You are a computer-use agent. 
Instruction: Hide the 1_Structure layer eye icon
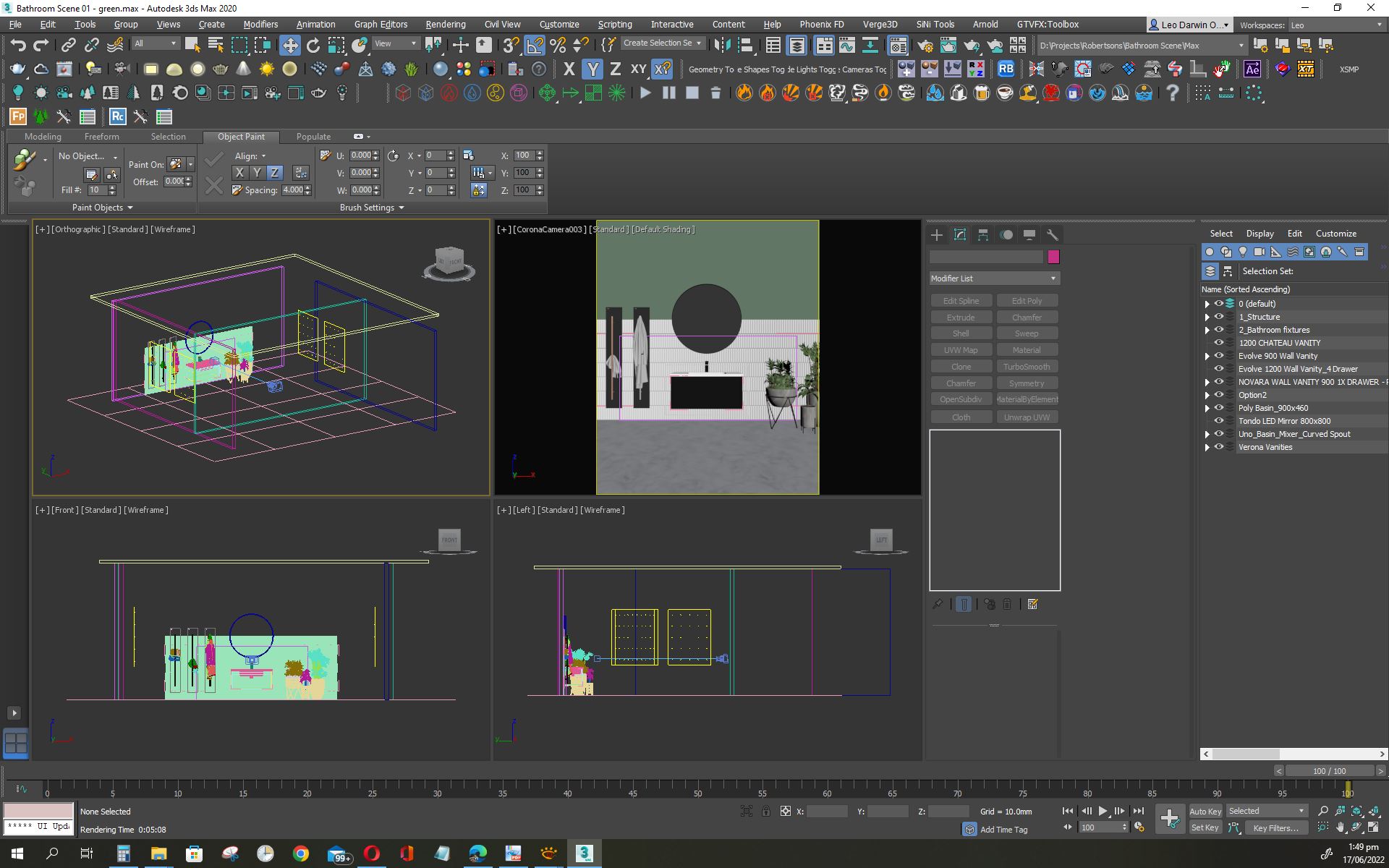point(1219,317)
